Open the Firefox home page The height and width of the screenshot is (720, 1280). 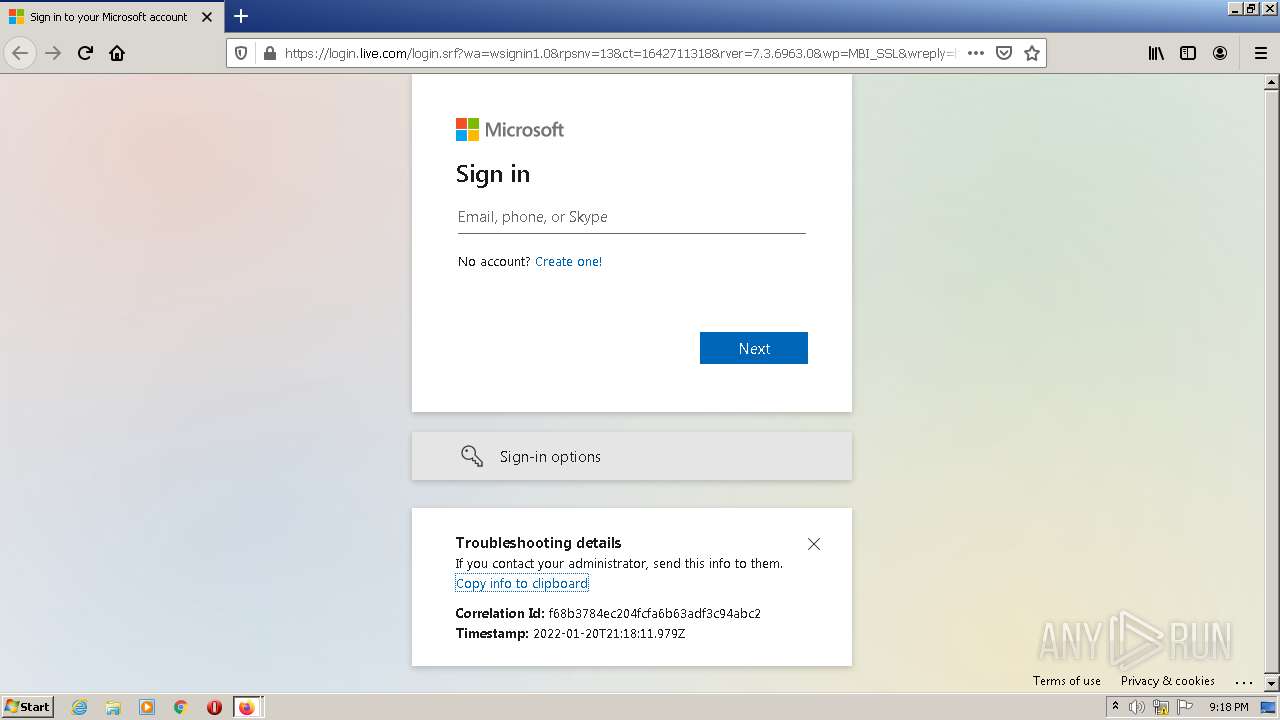pos(117,53)
